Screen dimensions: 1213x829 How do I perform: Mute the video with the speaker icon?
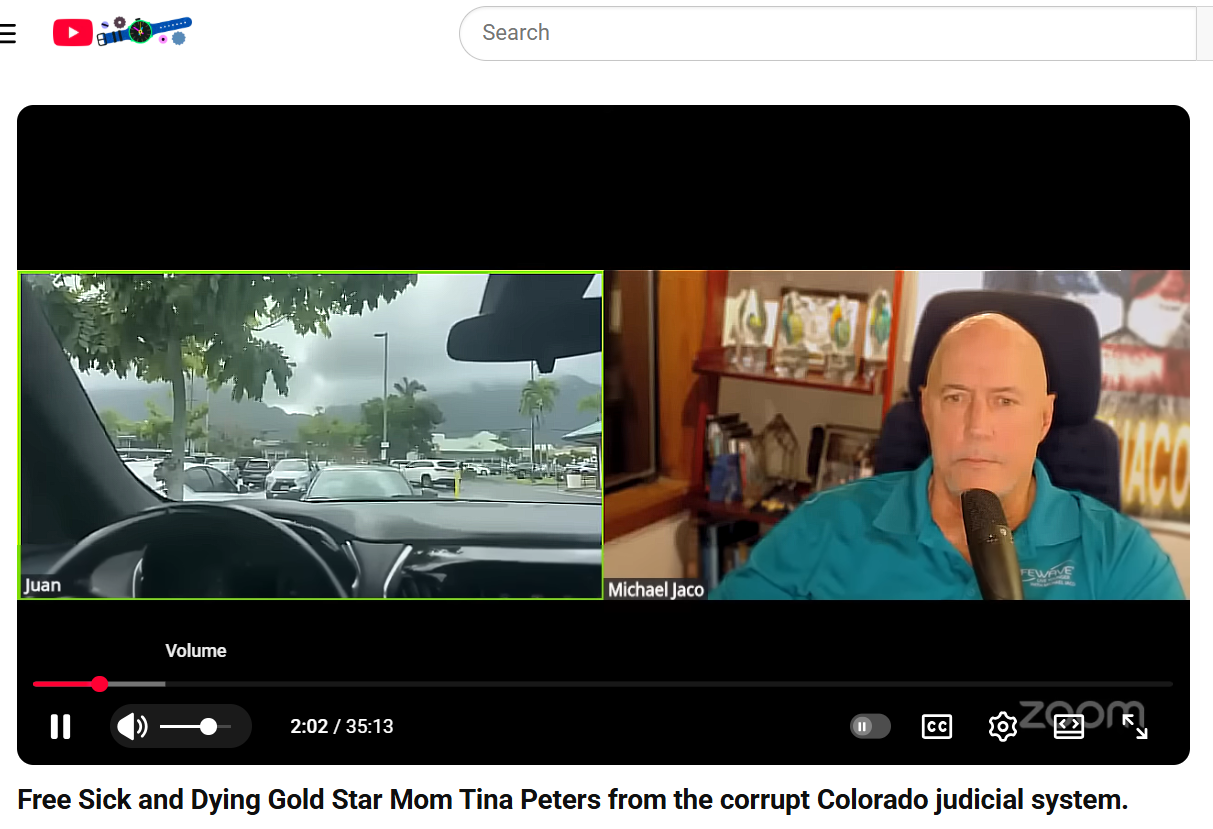132,727
